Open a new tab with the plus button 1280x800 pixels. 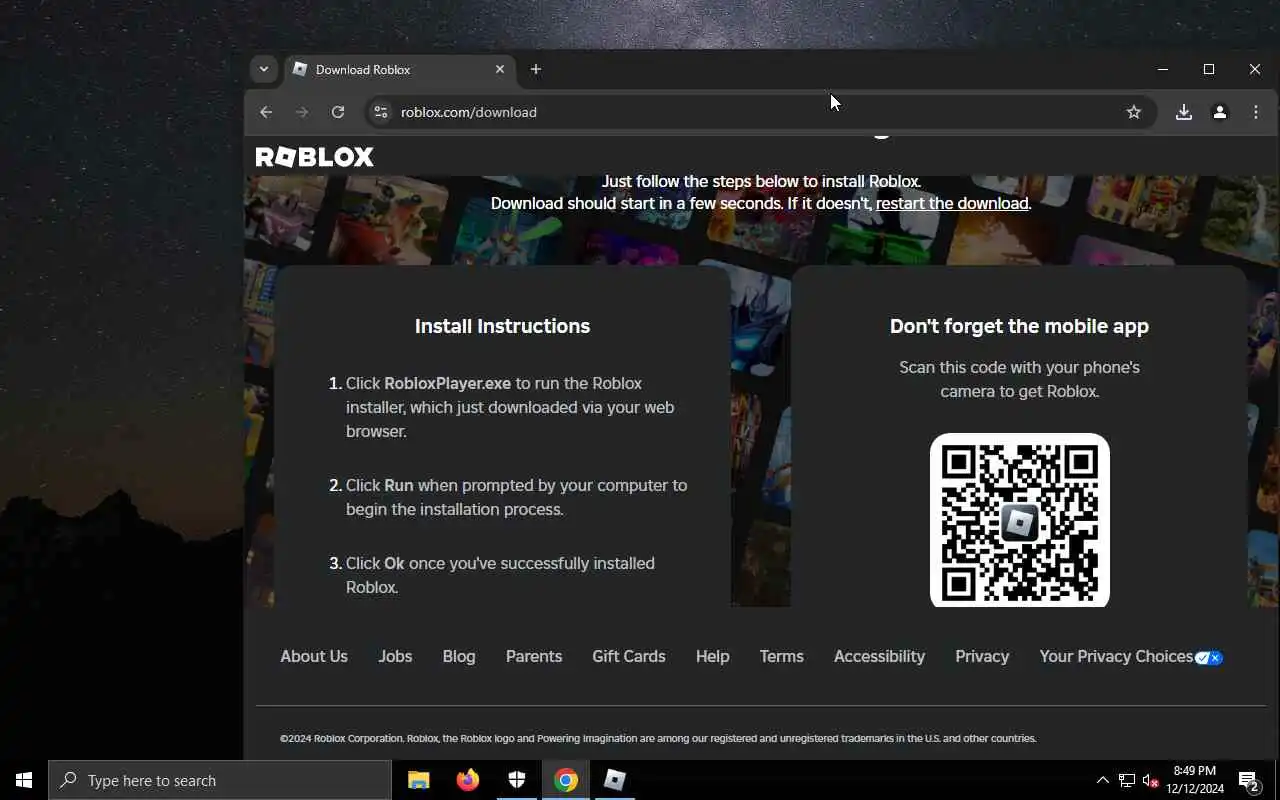tap(536, 69)
